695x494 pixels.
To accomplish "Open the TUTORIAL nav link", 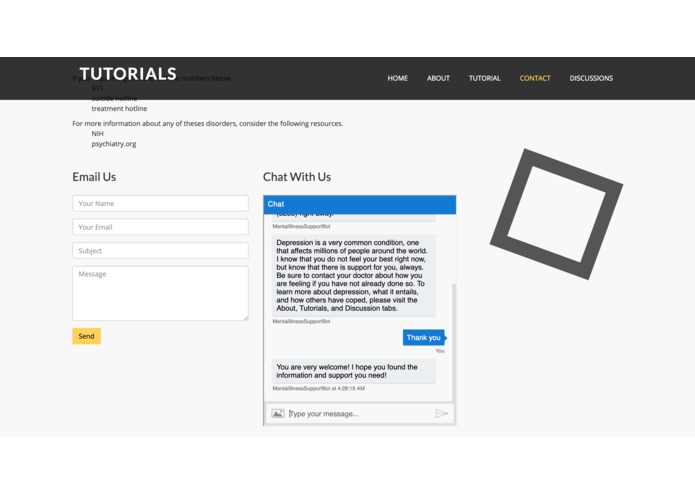I will pos(484,78).
